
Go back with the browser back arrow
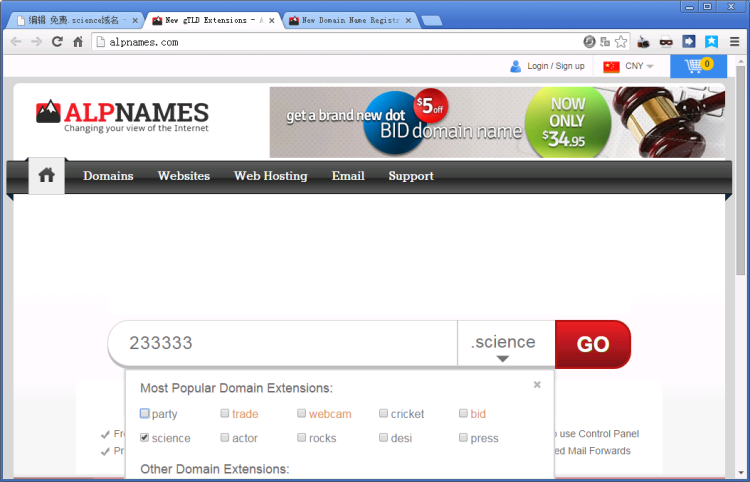[x=16, y=42]
